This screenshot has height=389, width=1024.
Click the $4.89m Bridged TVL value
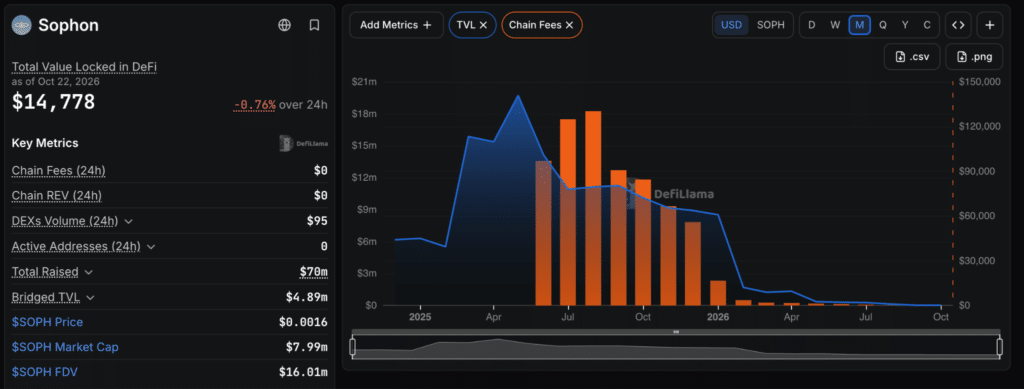(306, 297)
